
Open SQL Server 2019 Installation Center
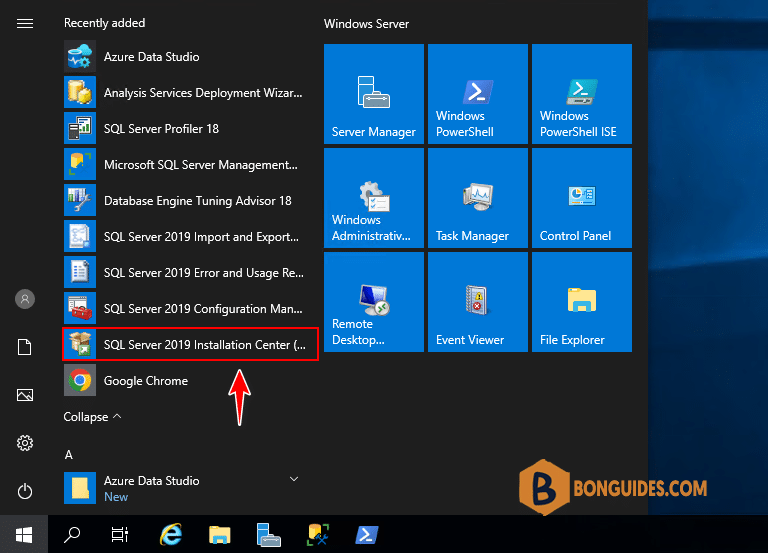[191, 344]
